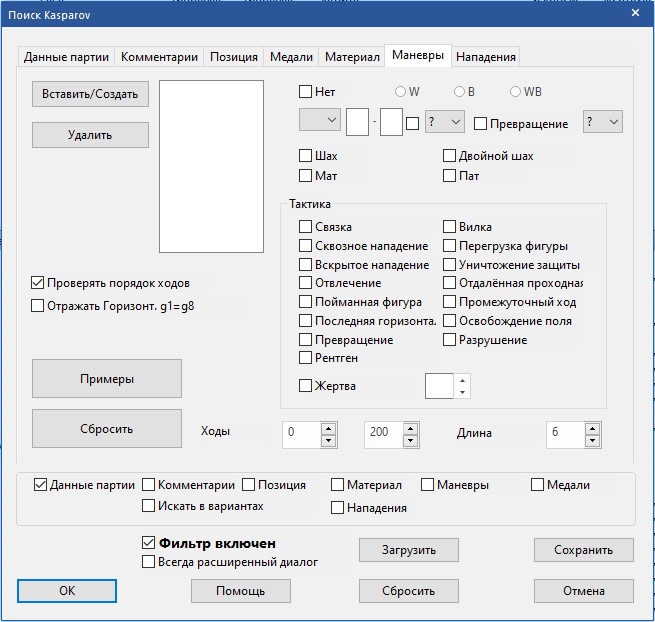Check the Вилка tactic option
The image size is (655, 622).
click(x=450, y=227)
